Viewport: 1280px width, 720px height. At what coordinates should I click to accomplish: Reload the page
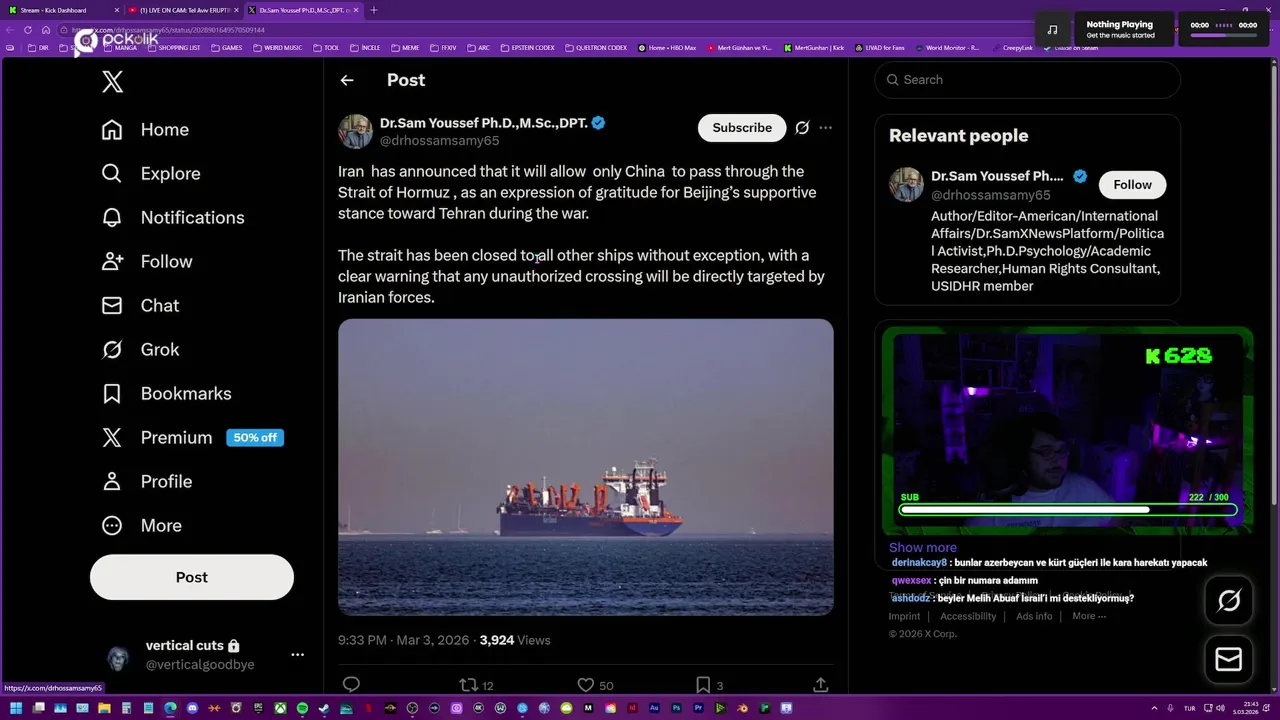point(28,30)
